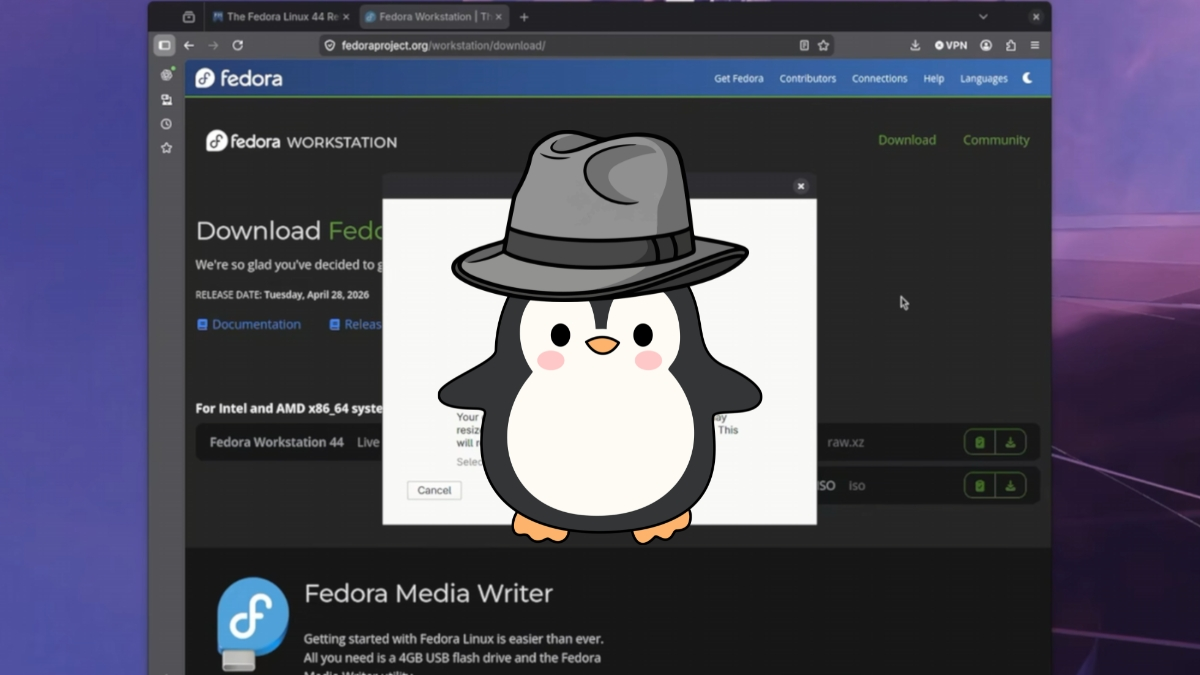
Task: Close the 'The Fedora Linux 44' tab
Action: (345, 17)
